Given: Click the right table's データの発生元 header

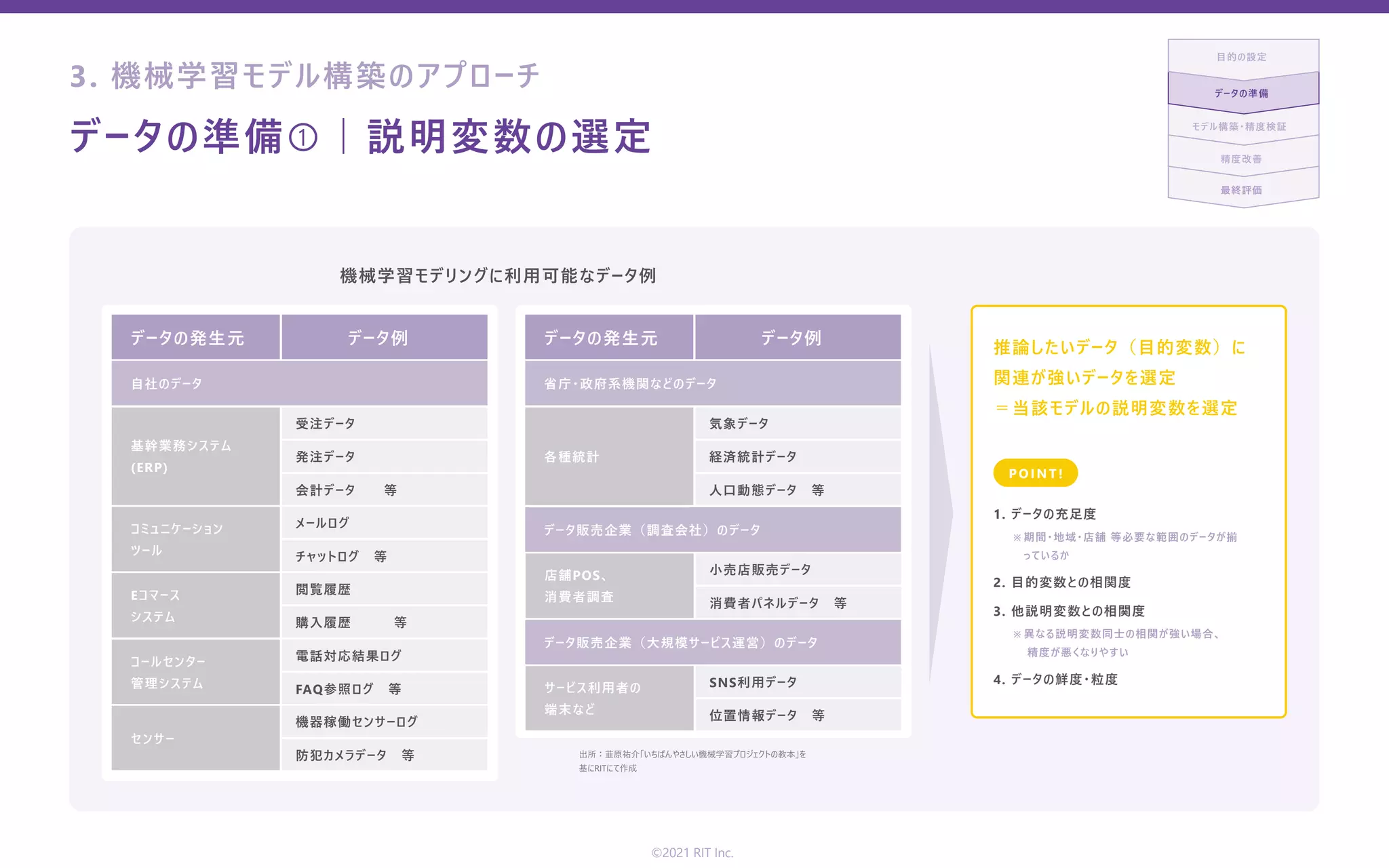Looking at the screenshot, I should point(609,337).
